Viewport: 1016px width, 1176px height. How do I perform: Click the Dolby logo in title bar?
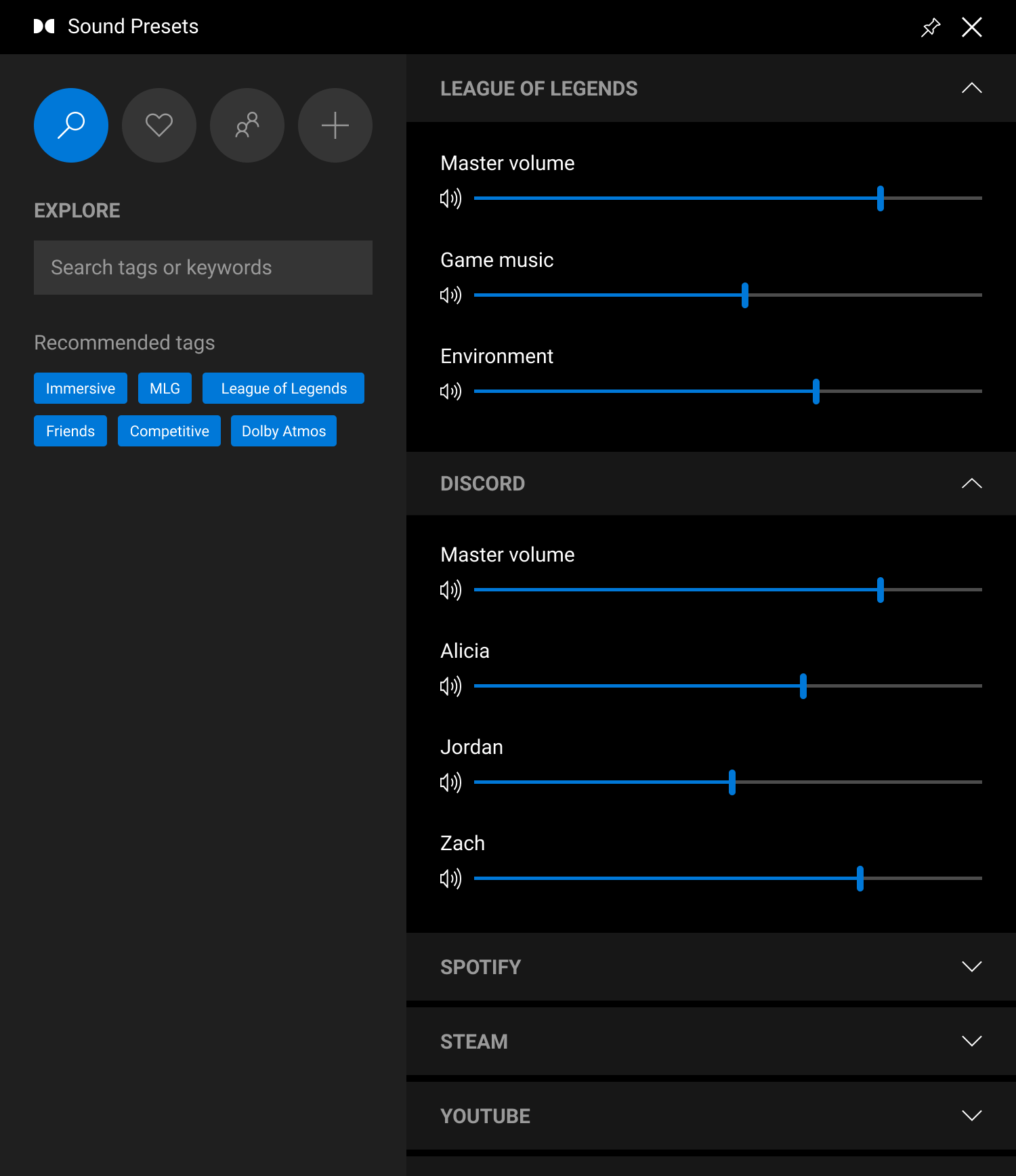click(44, 26)
